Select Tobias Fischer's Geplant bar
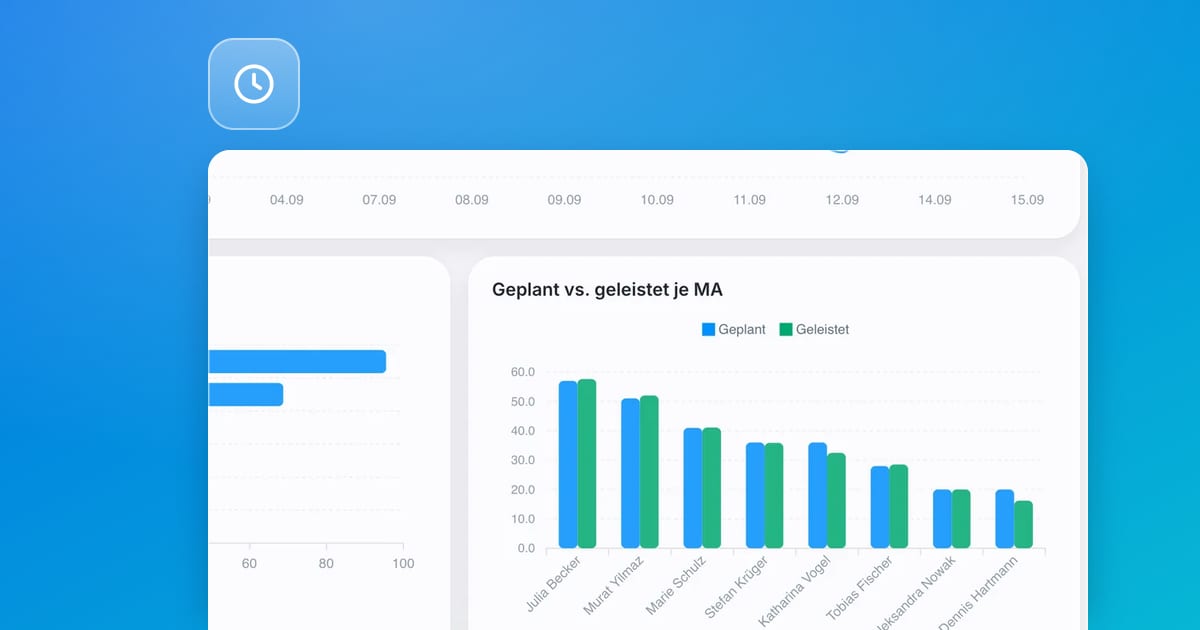Screen dimensions: 1200x630 [x=880, y=507]
